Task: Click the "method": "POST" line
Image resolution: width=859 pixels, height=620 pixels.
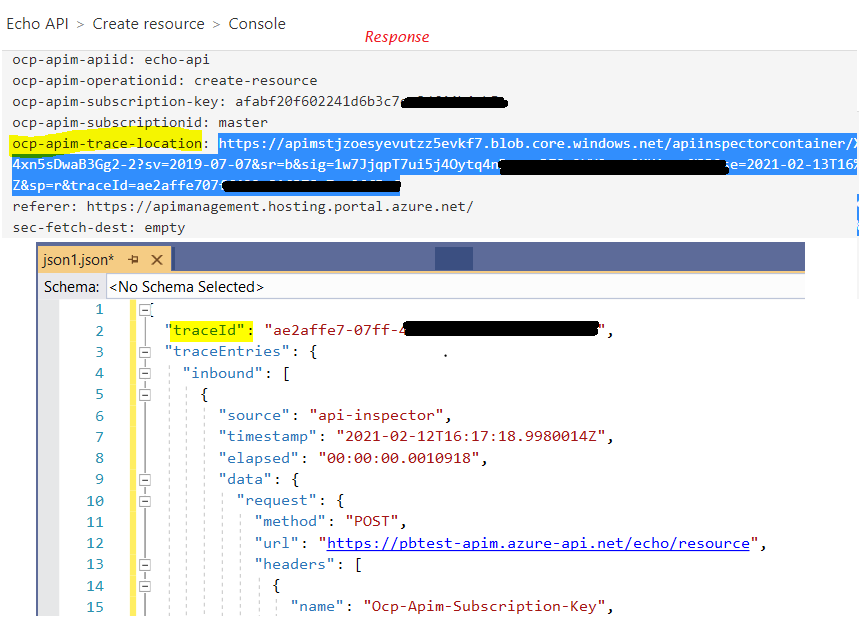Action: coord(330,521)
